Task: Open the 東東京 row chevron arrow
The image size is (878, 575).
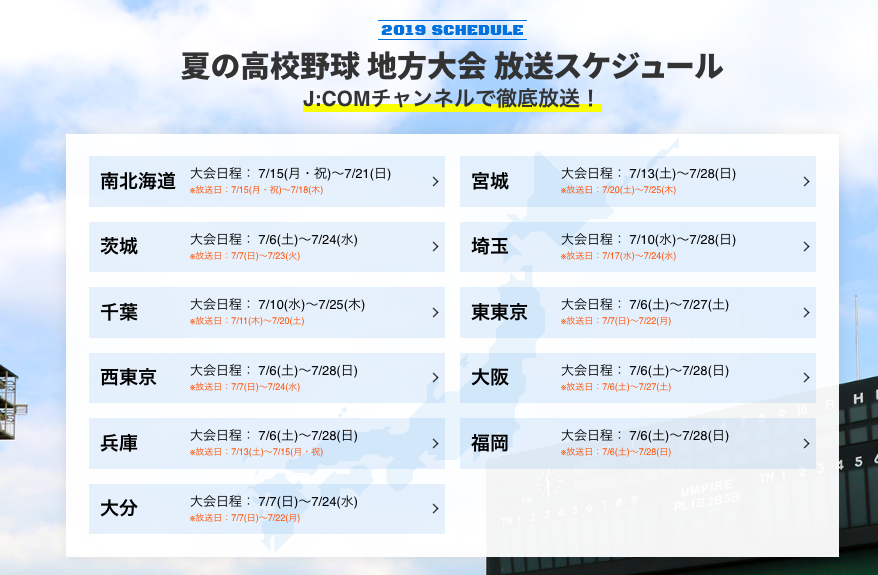Action: click(x=806, y=312)
